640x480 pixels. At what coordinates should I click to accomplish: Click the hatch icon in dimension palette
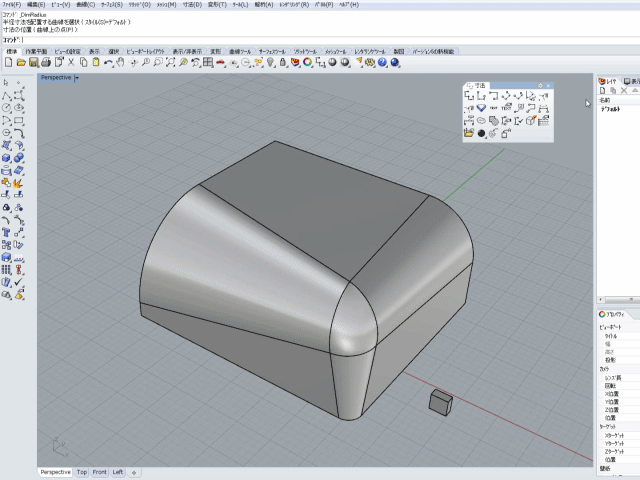[493, 121]
